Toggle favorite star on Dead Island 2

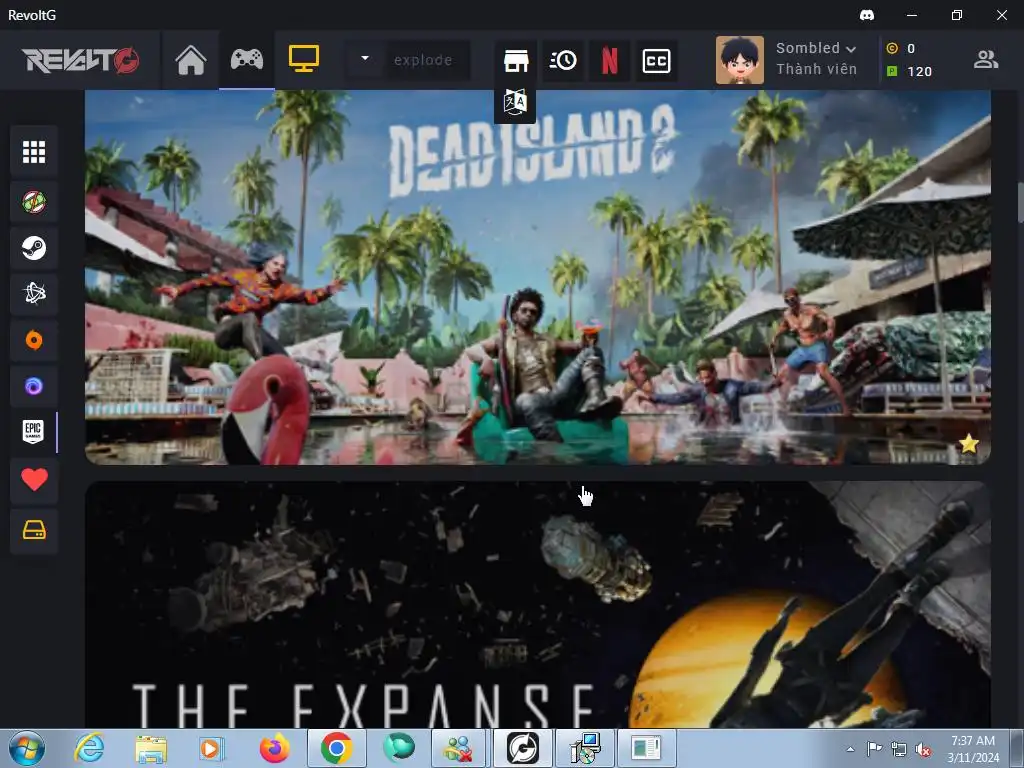point(968,444)
